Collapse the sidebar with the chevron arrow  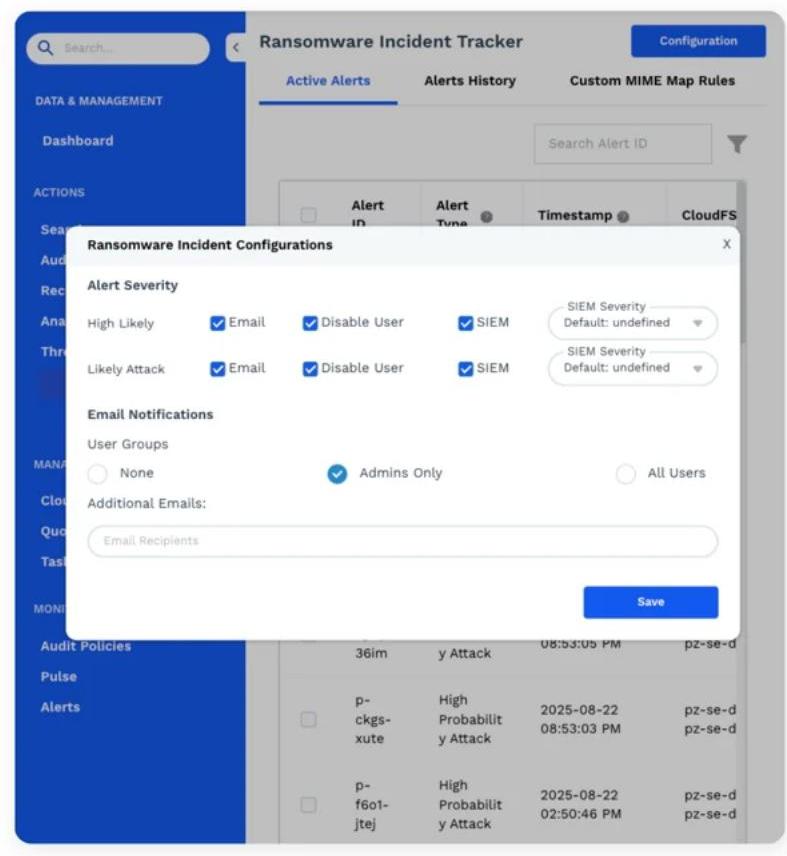pos(236,47)
